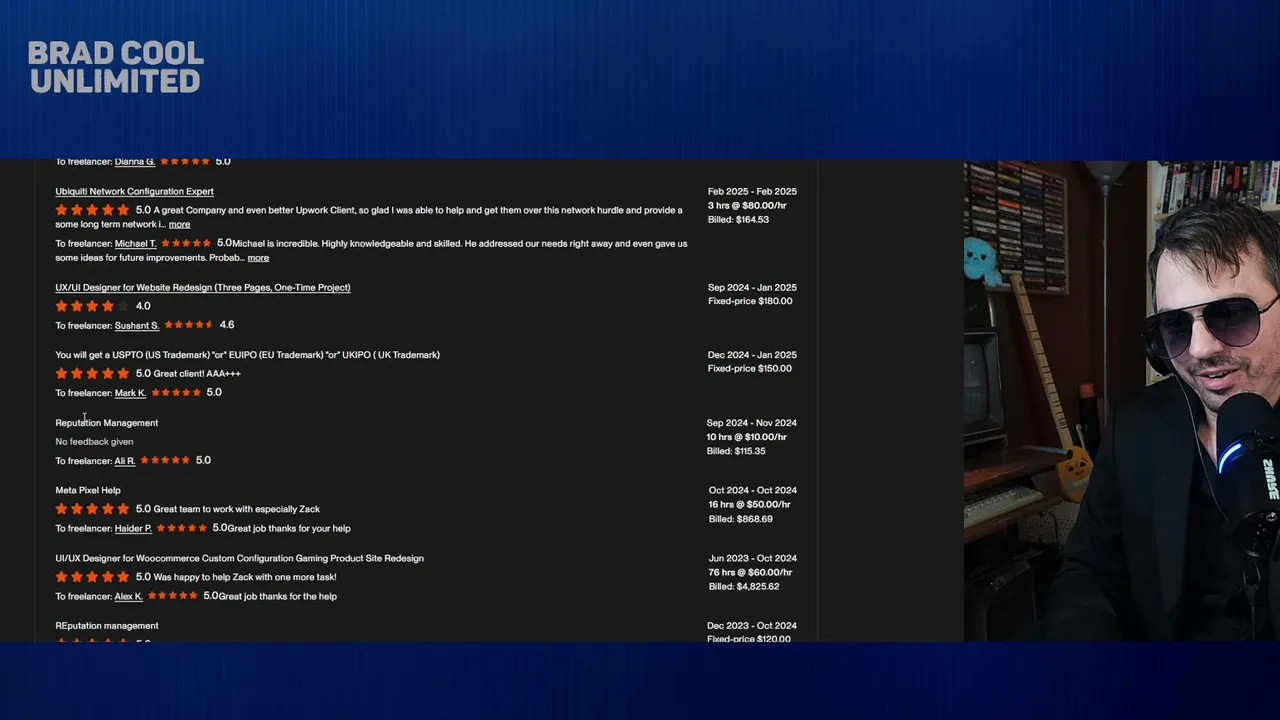Click the star rating beside Ali R.
This screenshot has height=720, width=1280.
click(x=165, y=460)
